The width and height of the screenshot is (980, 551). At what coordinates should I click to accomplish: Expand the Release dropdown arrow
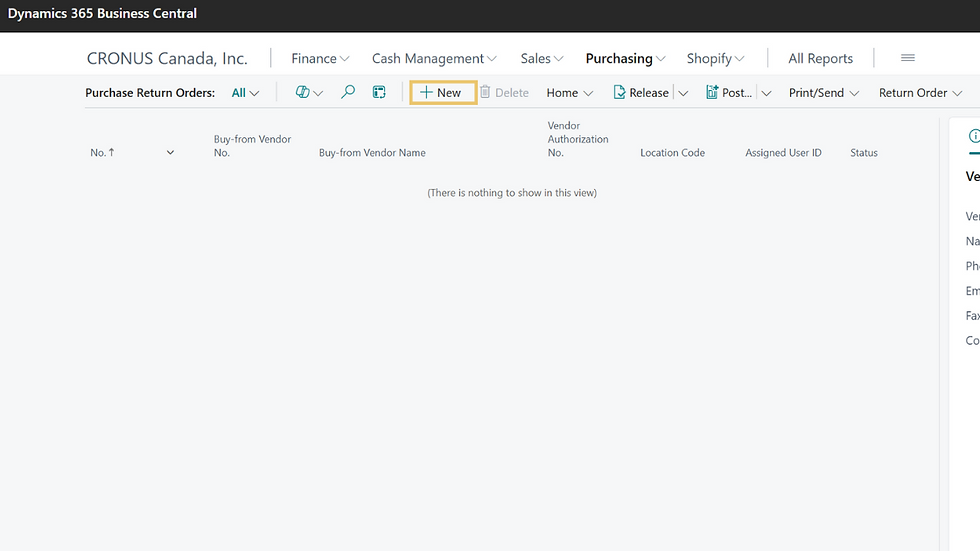click(x=683, y=93)
